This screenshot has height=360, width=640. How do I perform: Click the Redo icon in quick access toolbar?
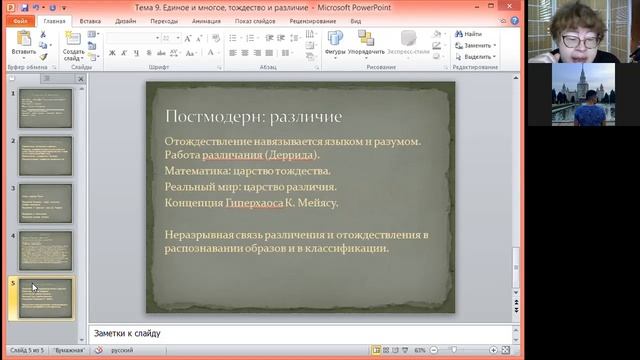click(53, 7)
